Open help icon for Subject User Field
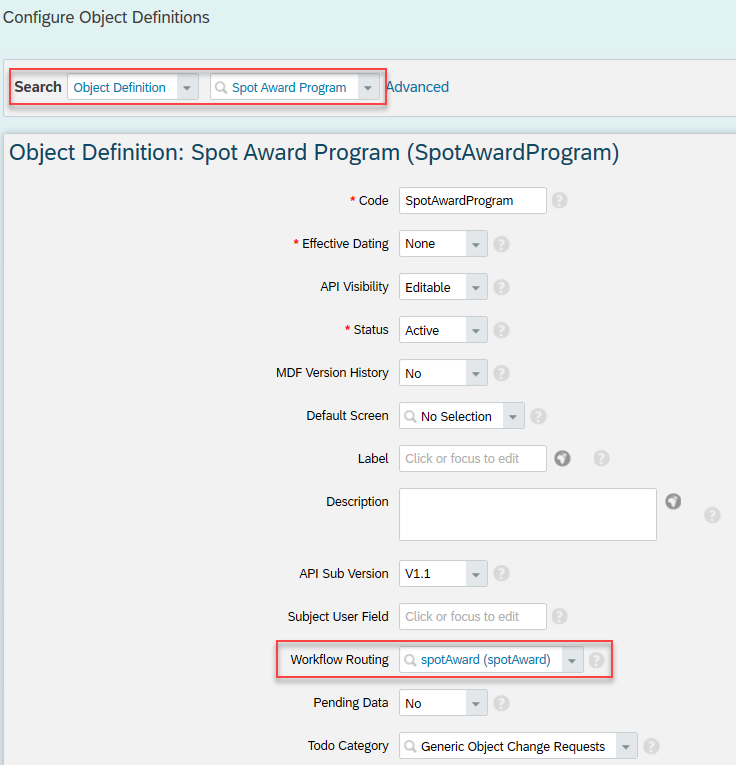 pyautogui.click(x=559, y=616)
